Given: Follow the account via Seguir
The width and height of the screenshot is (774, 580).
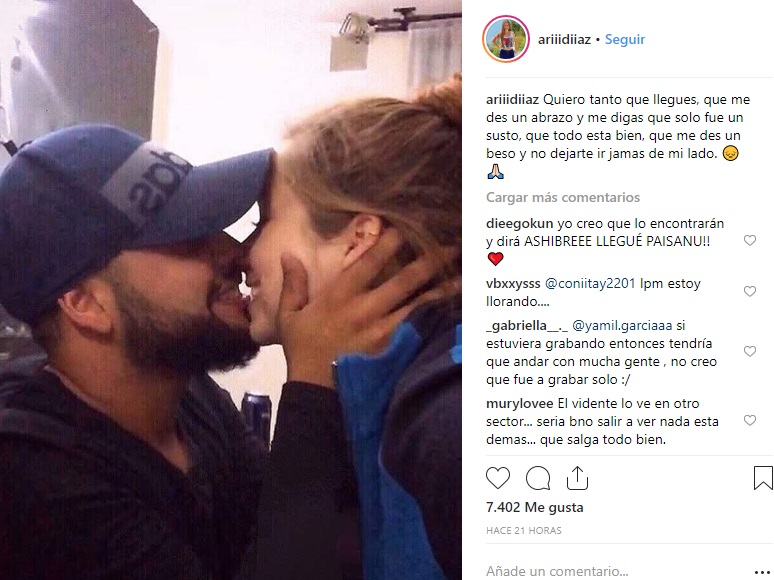Looking at the screenshot, I should click(625, 39).
